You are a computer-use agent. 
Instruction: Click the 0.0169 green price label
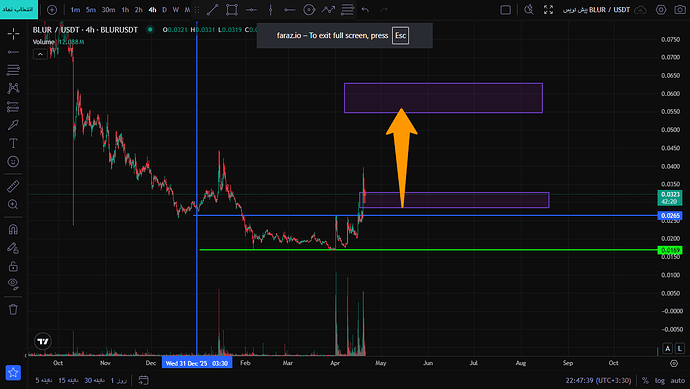tap(670, 250)
